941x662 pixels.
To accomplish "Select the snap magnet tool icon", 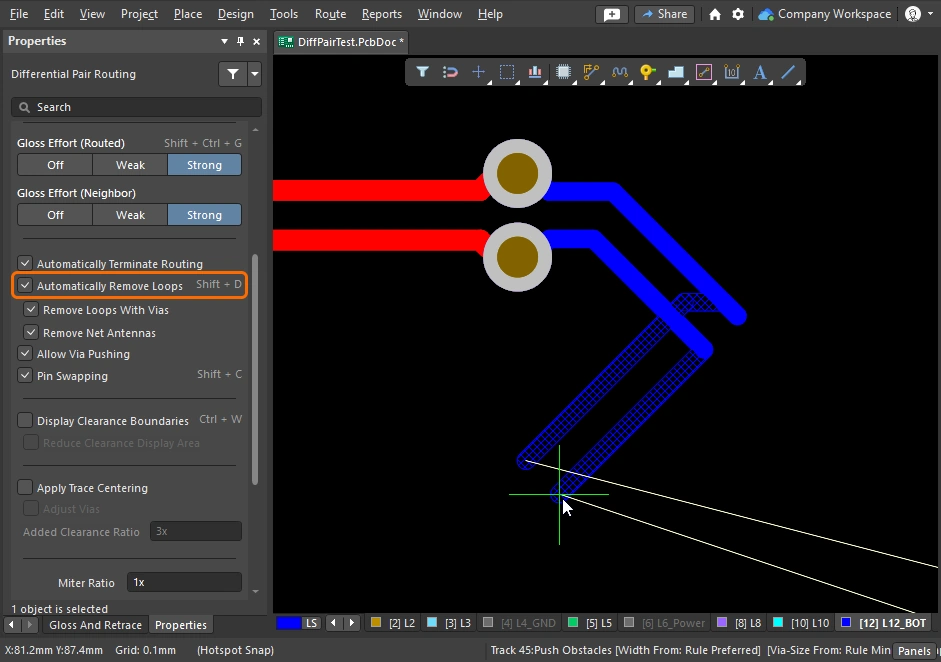I will pyautogui.click(x=450, y=72).
